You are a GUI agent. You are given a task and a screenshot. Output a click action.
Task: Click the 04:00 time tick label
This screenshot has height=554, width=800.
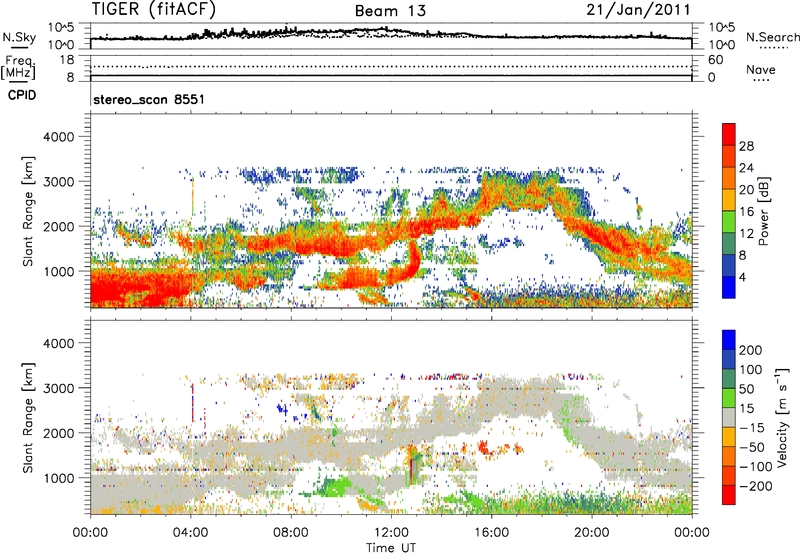pyautogui.click(x=190, y=533)
